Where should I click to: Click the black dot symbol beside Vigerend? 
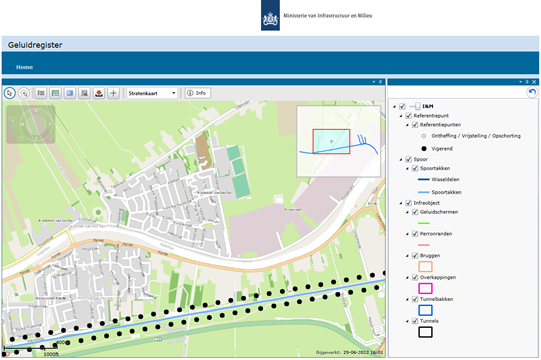[x=424, y=149]
